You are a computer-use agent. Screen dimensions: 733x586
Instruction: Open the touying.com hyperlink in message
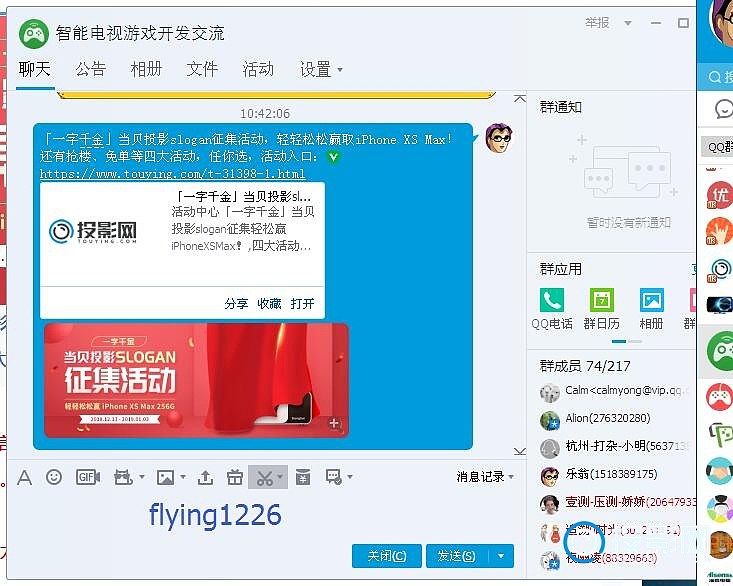(x=172, y=174)
